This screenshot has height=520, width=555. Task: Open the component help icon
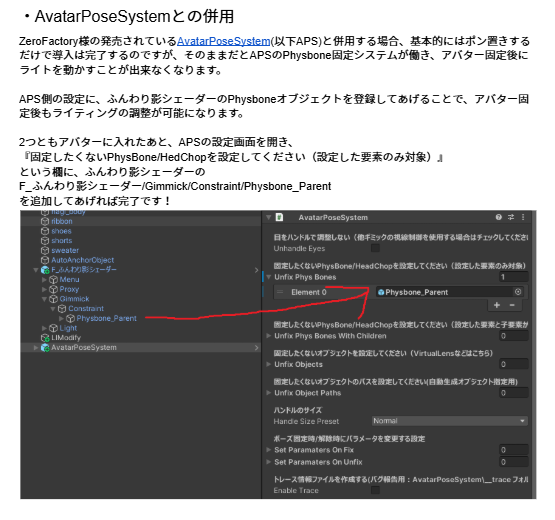[499, 217]
